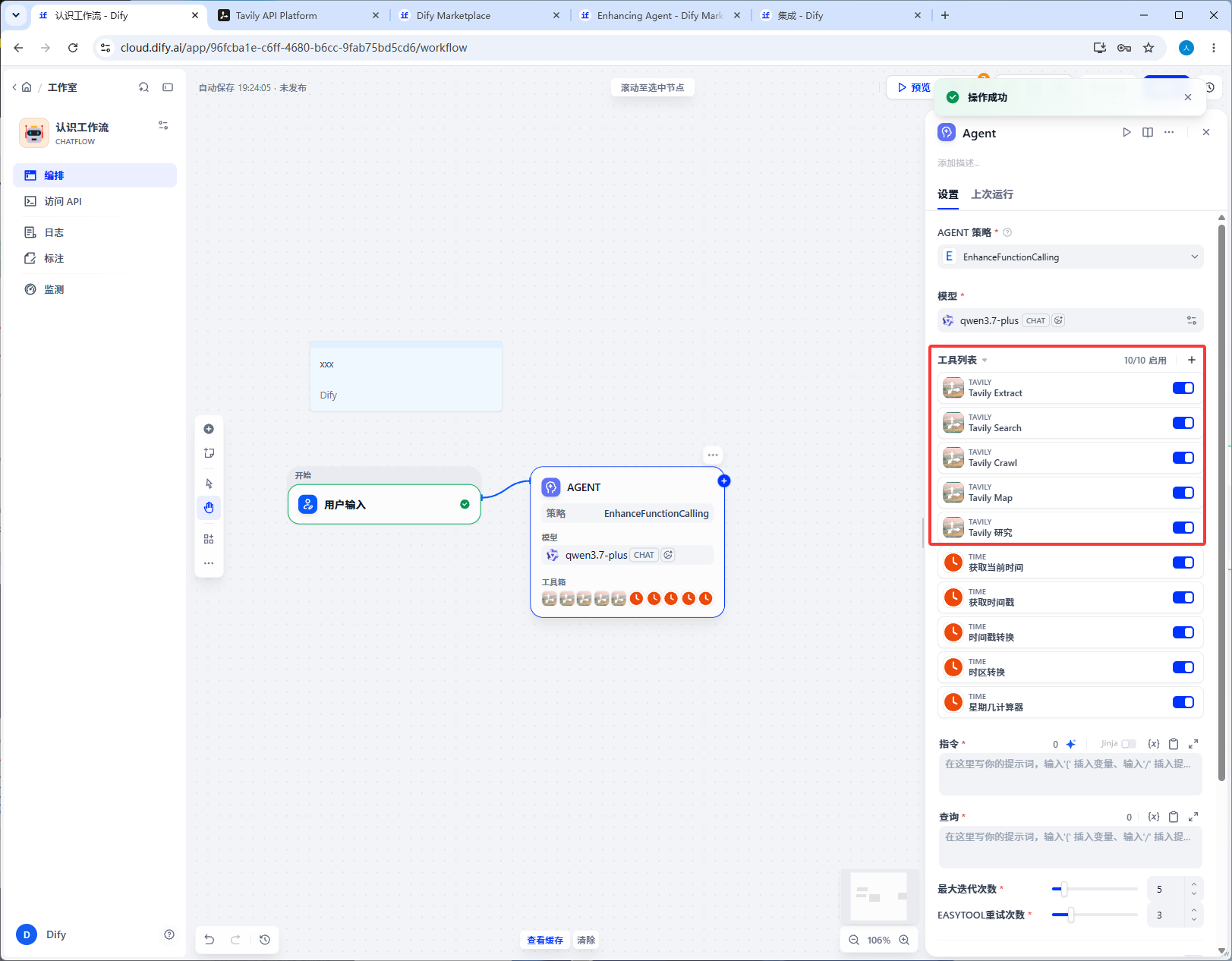This screenshot has height=961, width=1232.
Task: Collapse the sidebar panel icon
Action: tap(168, 87)
